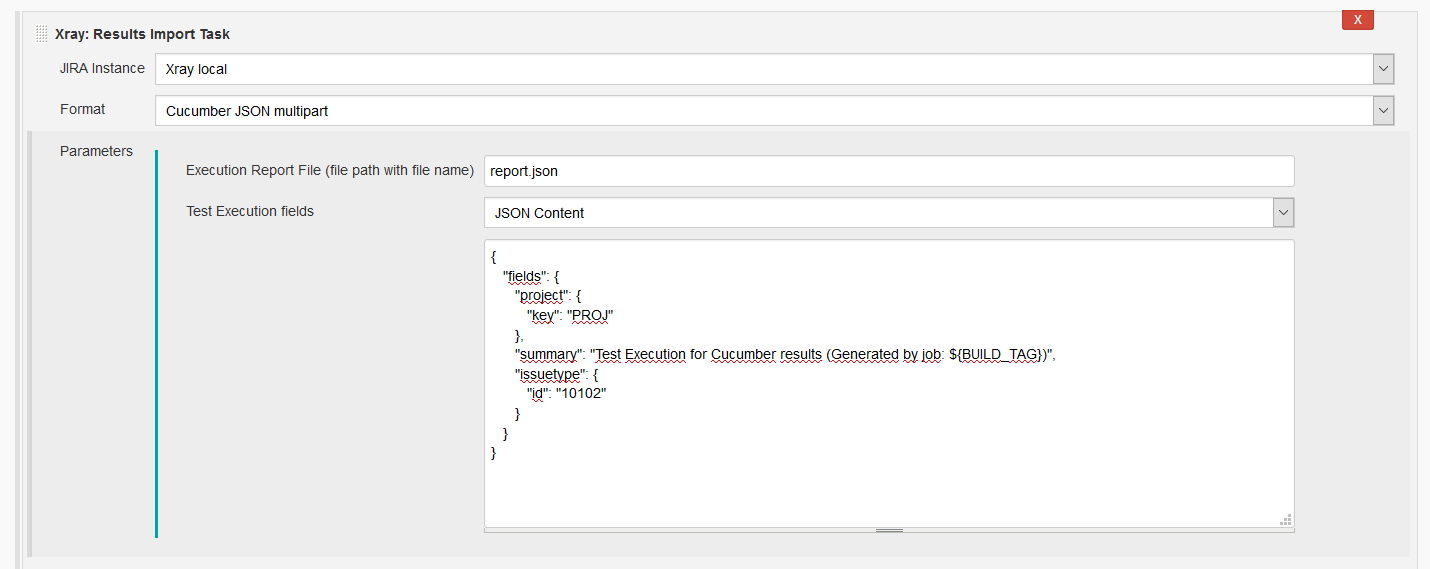
Task: Click the "10102" id value in the JSON
Action: [x=582, y=393]
